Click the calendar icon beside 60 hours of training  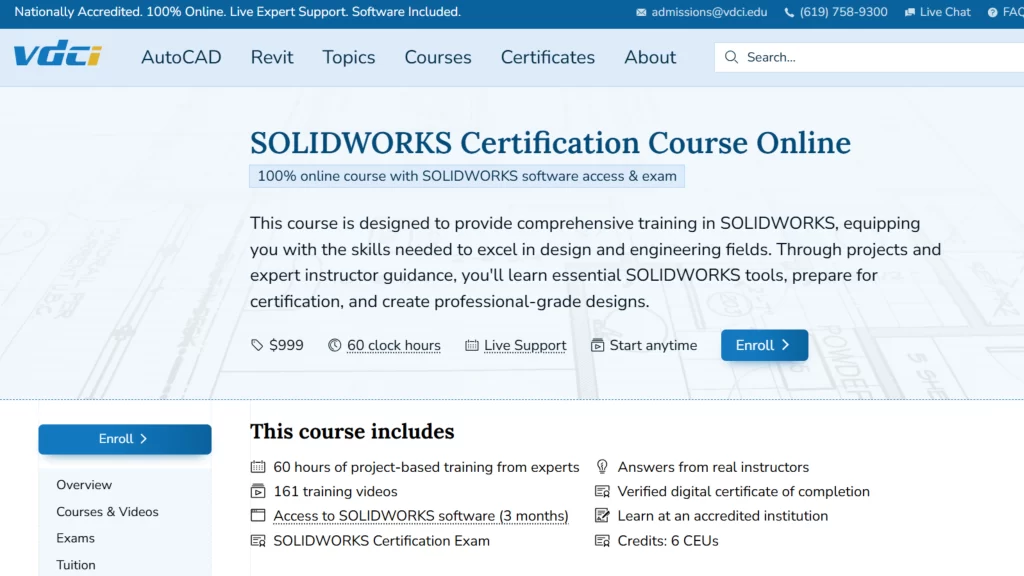pyautogui.click(x=258, y=467)
